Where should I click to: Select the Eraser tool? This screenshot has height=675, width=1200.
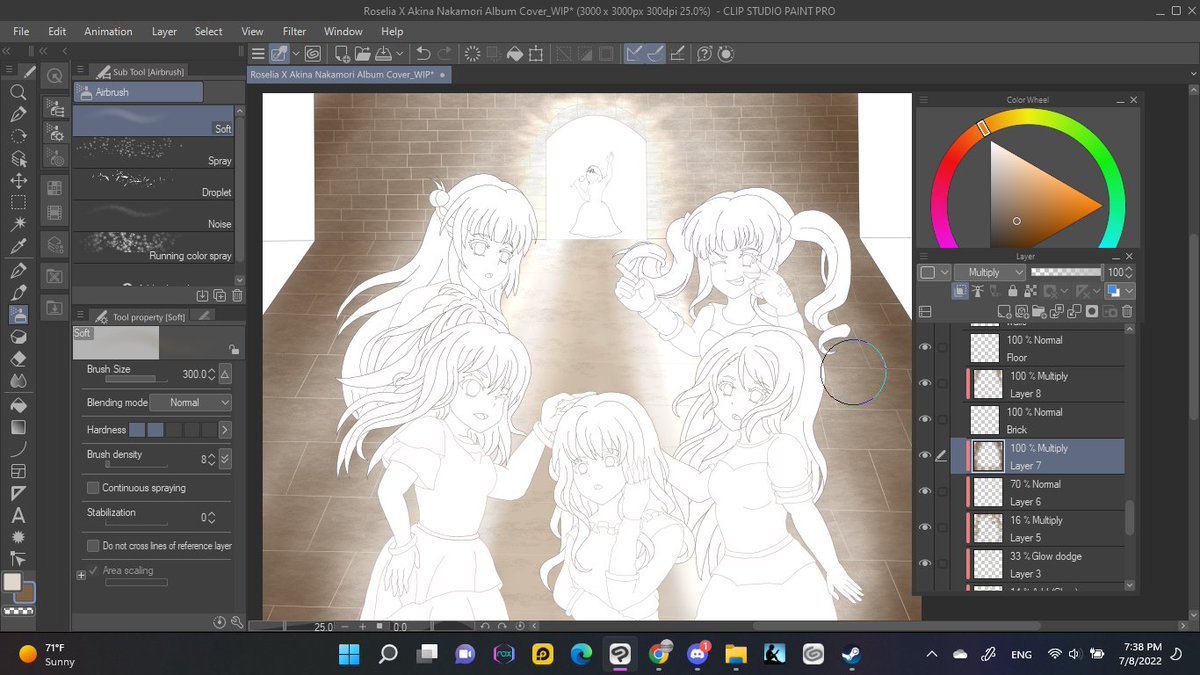point(18,359)
